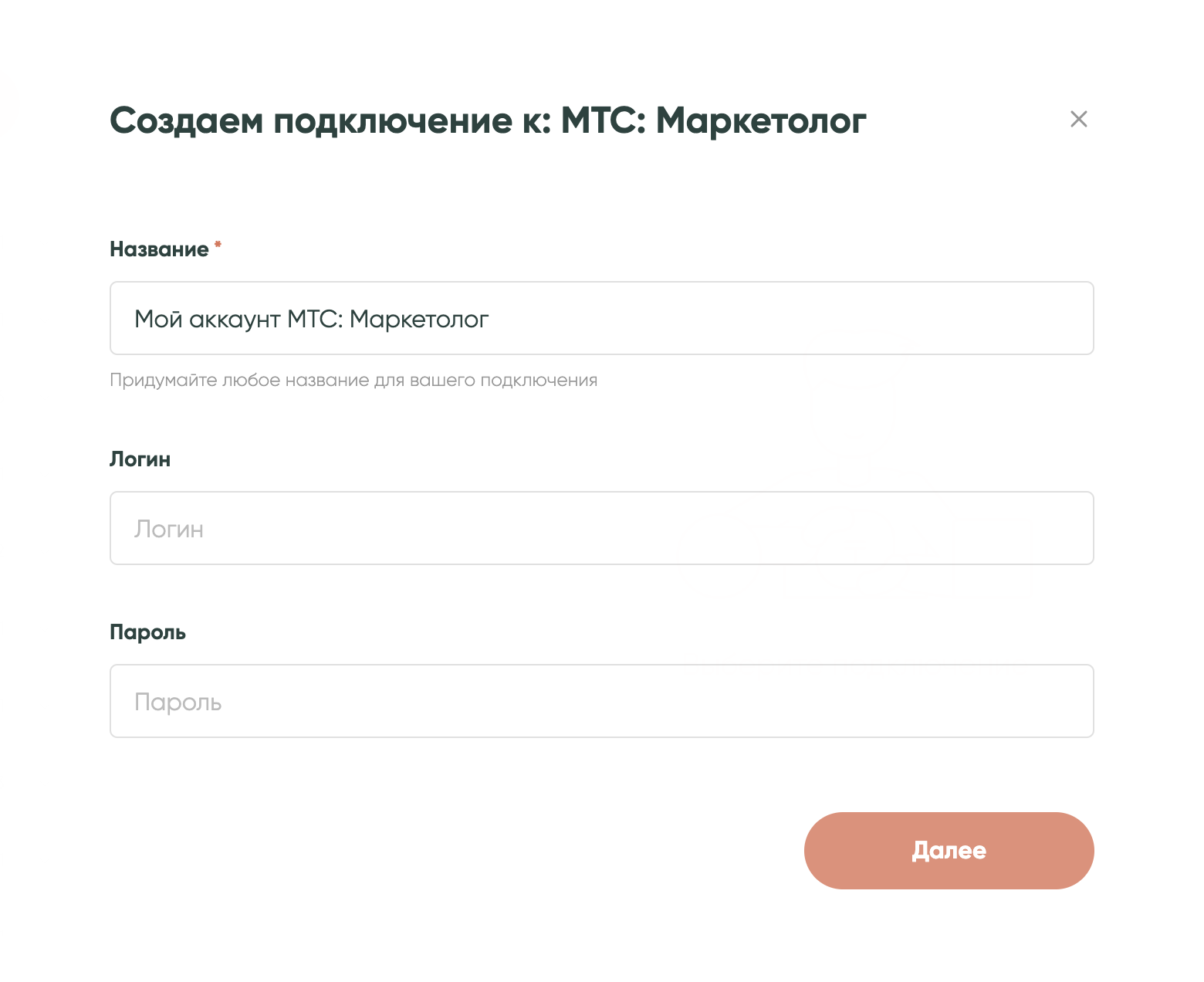
Task: Click the word Маркетолог inside name field
Action: pyautogui.click(x=419, y=319)
